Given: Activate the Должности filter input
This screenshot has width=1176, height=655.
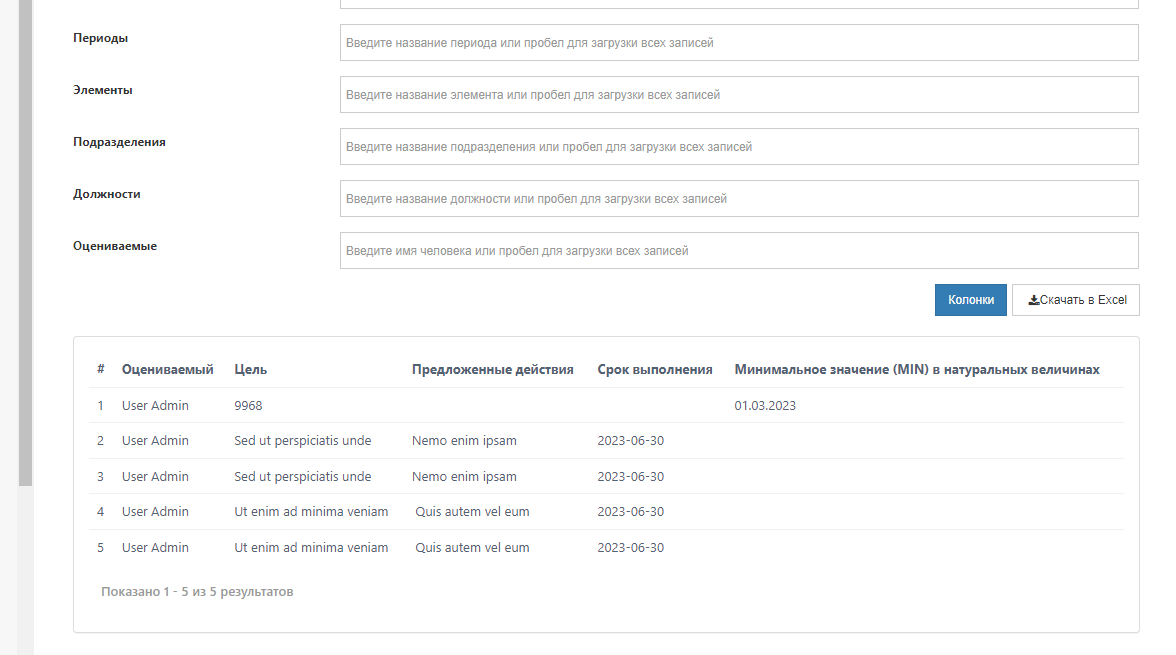Looking at the screenshot, I should 738,199.
